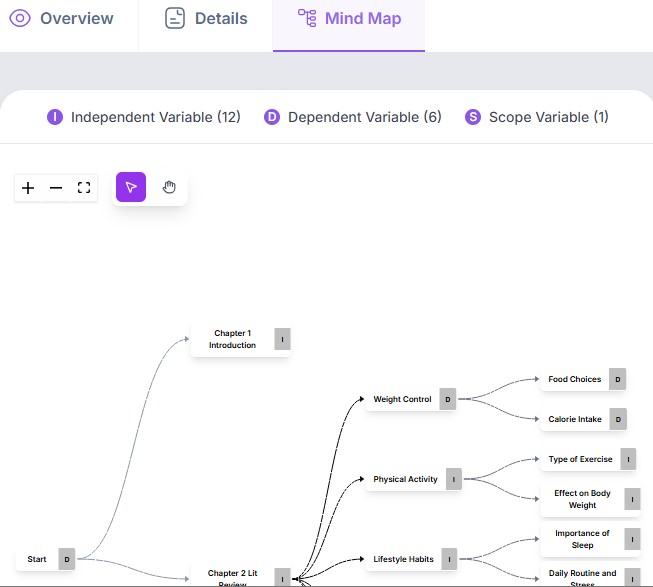Click the D badge on Food Choices

(x=618, y=379)
